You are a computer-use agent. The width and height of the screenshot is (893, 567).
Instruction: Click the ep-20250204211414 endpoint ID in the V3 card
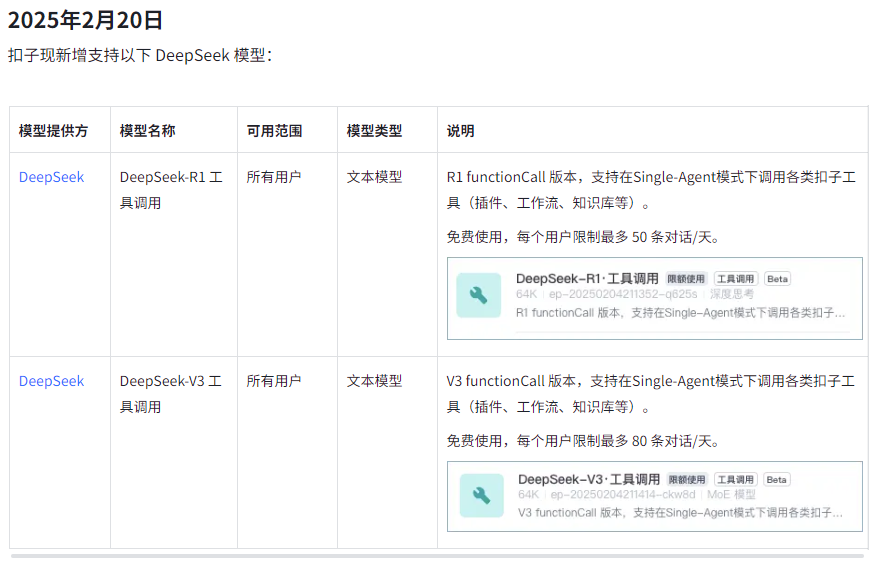point(623,495)
